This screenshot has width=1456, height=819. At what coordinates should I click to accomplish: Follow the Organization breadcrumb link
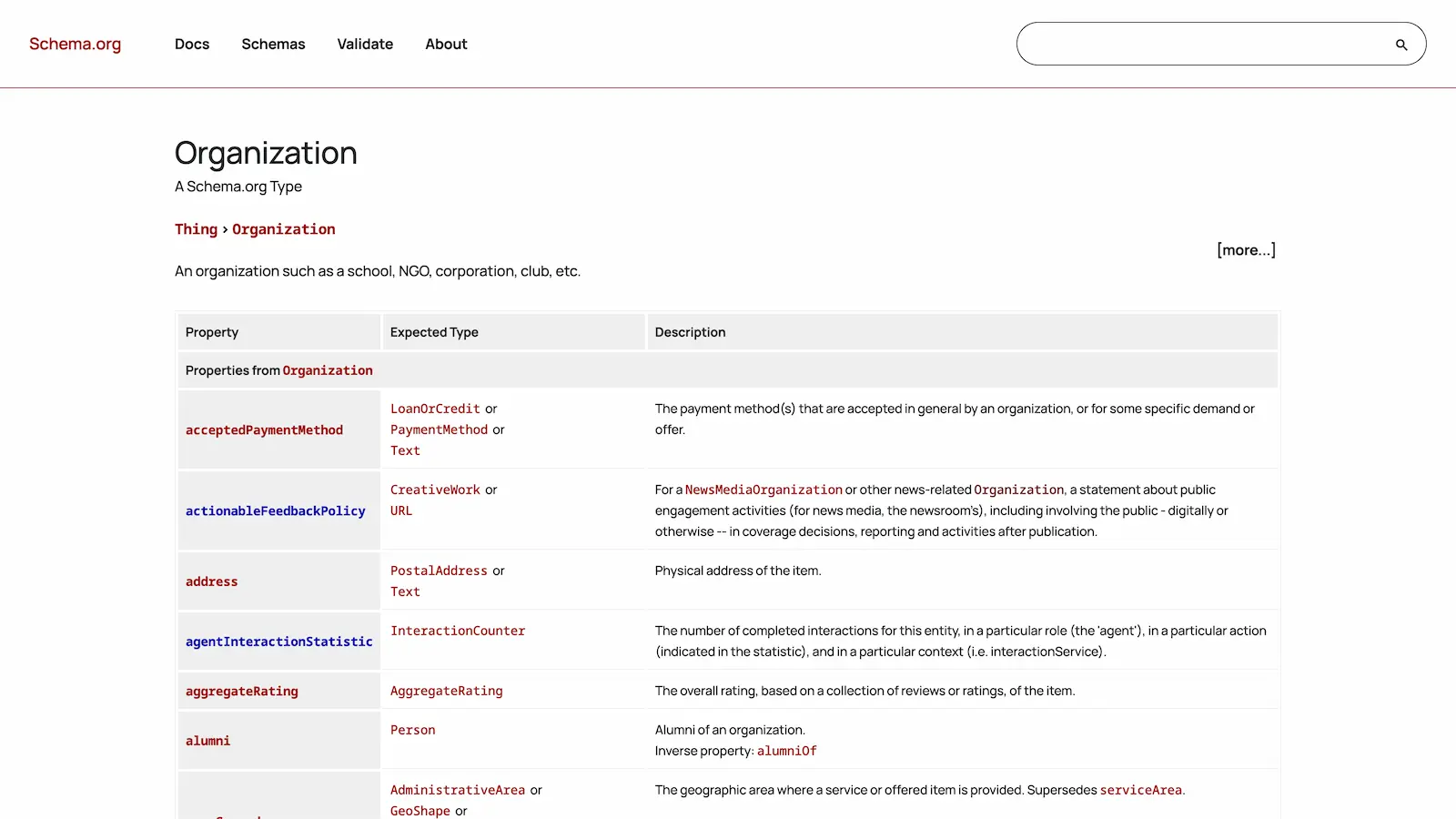[x=283, y=229]
